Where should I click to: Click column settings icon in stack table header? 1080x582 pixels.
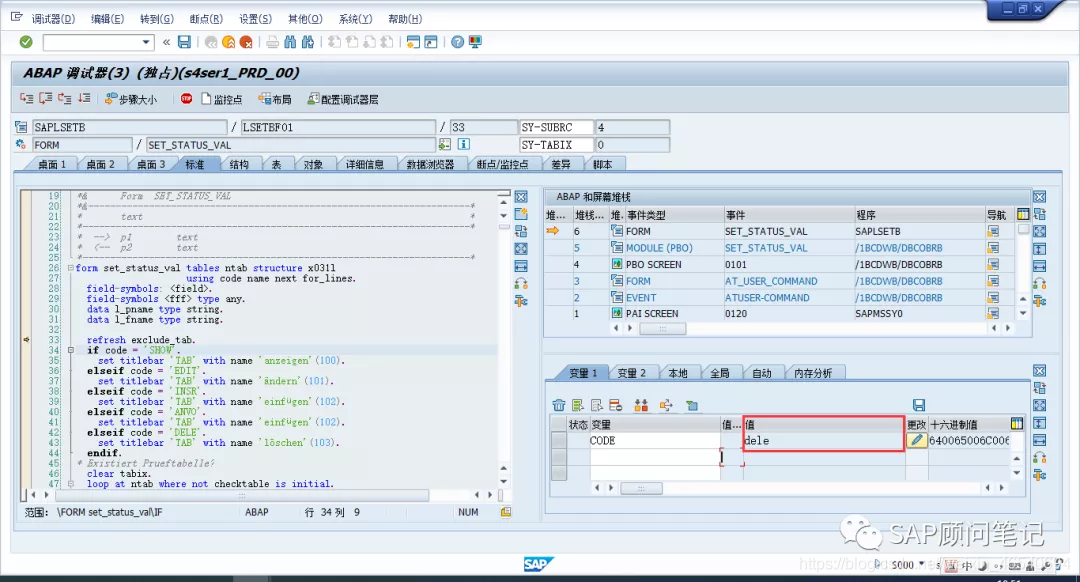[1023, 214]
